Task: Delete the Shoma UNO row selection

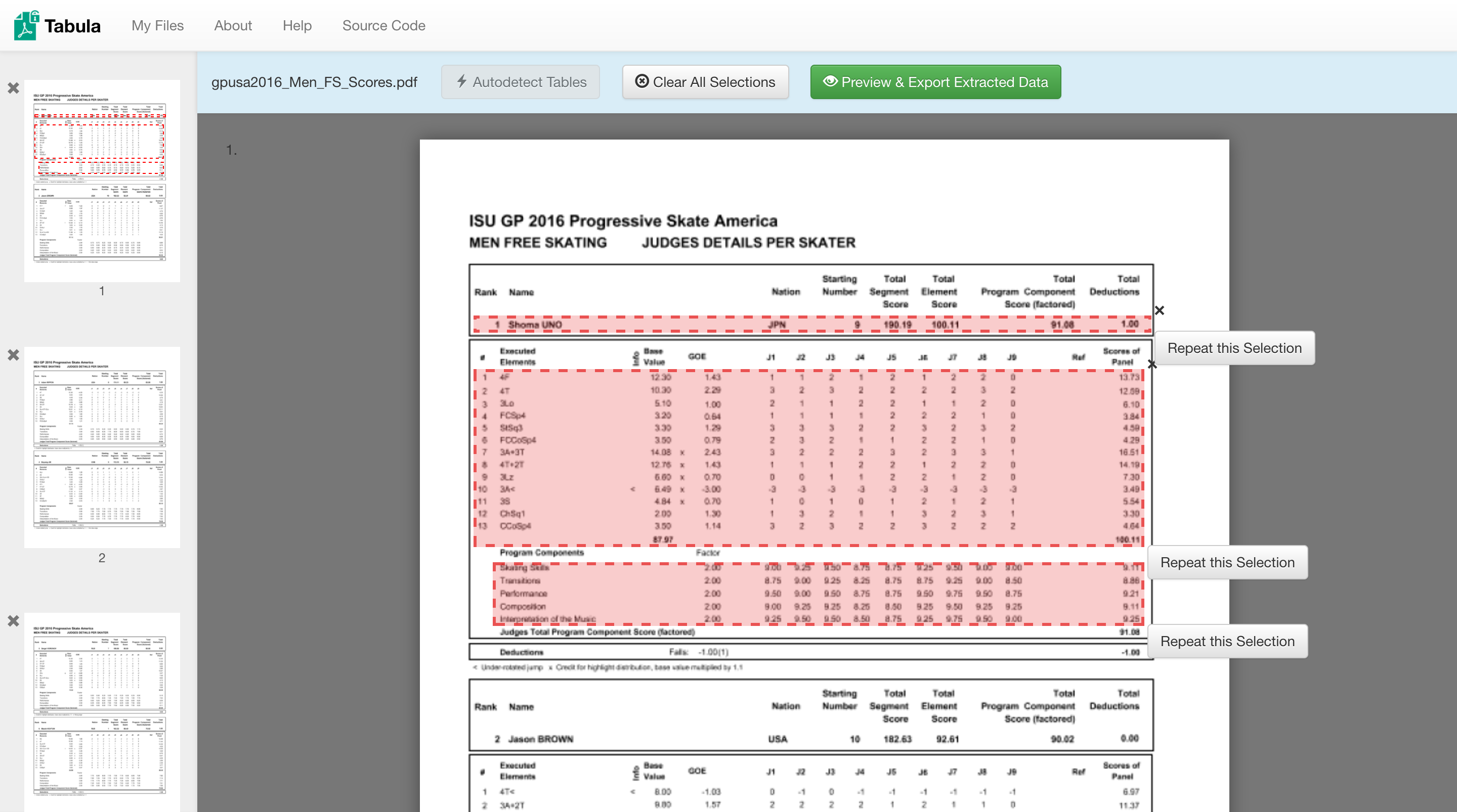Action: [x=1160, y=310]
